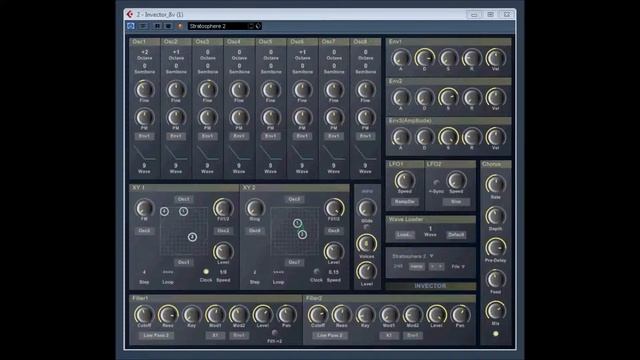Screen dimensions: 640x360
Task: Click the XY 1 FM knob
Action: pyautogui.click(x=144, y=208)
